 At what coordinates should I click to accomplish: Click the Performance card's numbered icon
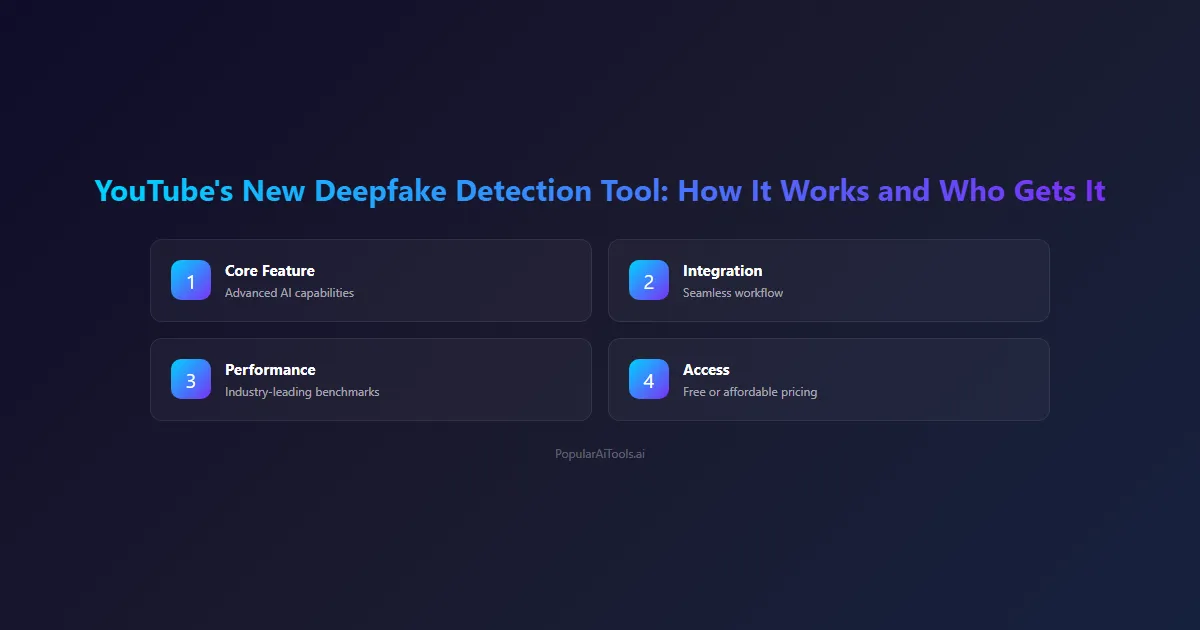[x=190, y=380]
